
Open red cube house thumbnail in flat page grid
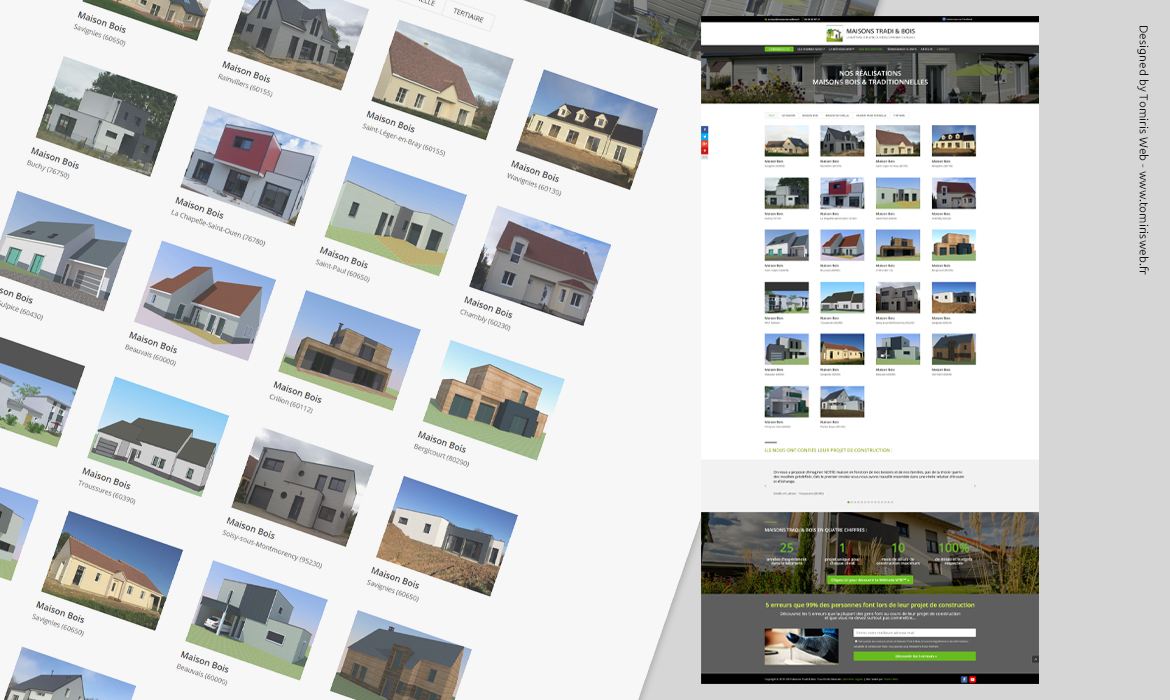(842, 193)
